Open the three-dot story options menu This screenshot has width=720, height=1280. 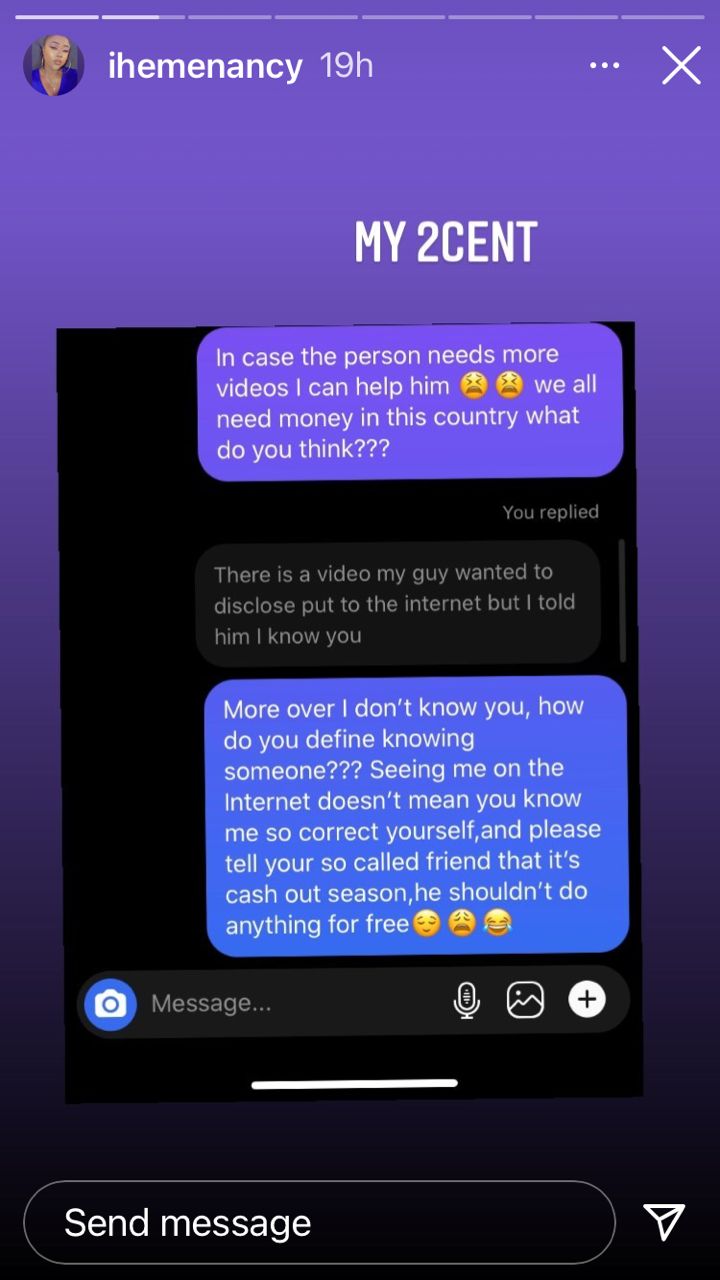[604, 66]
